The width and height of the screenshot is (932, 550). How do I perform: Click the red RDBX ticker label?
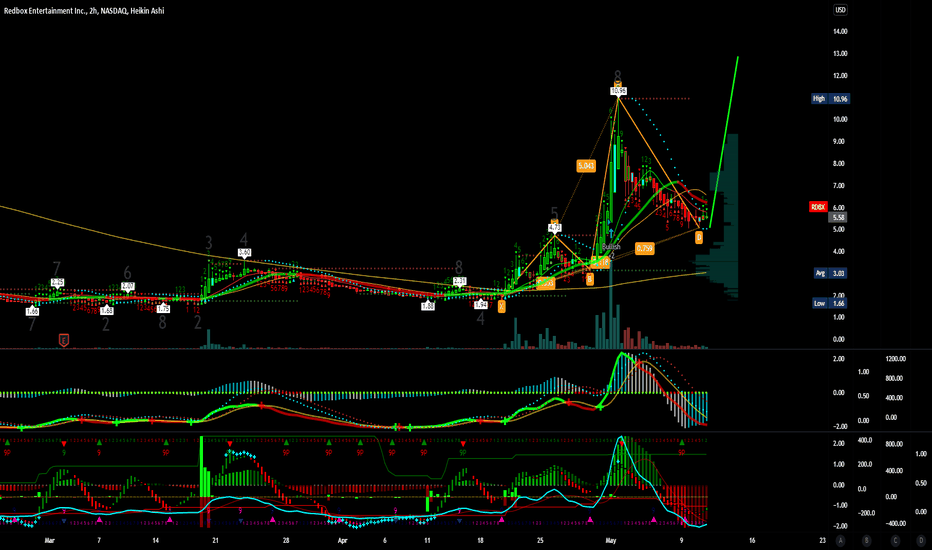[818, 207]
